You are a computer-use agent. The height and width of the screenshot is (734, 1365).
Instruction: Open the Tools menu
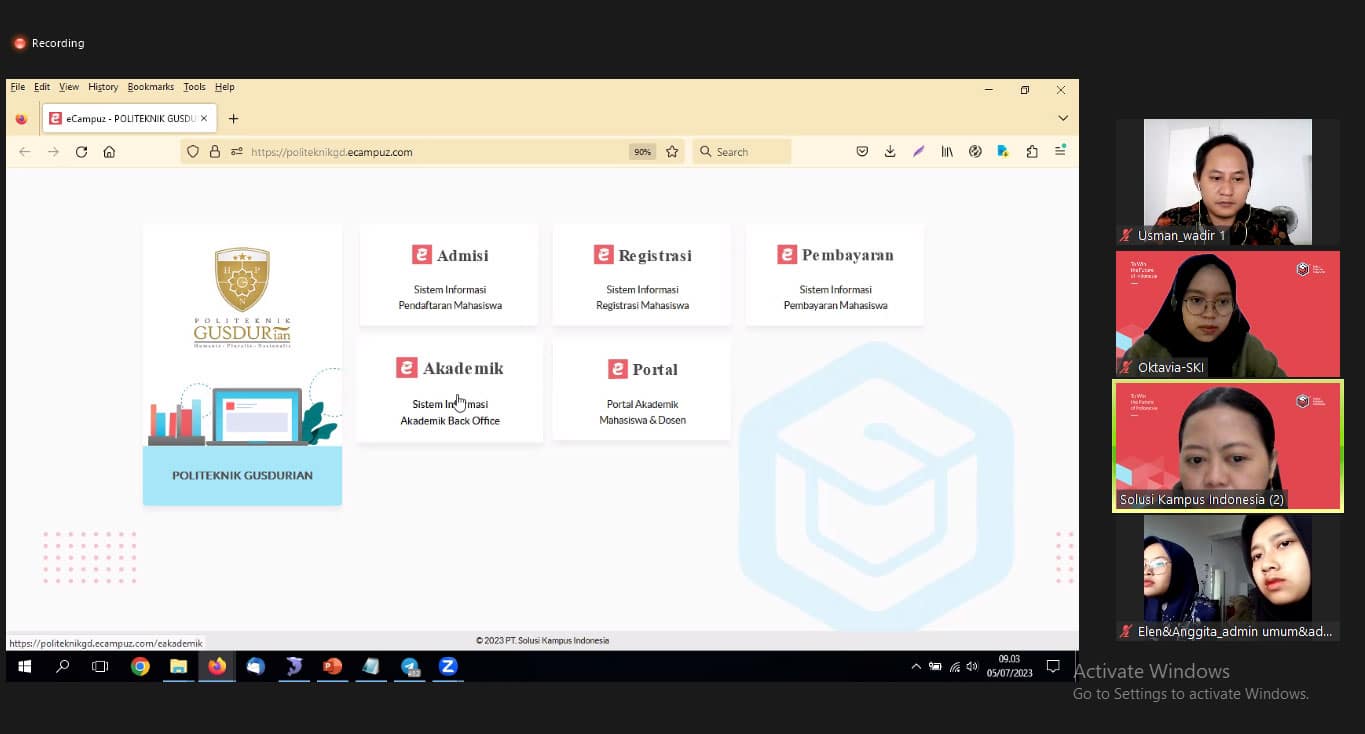(x=195, y=87)
